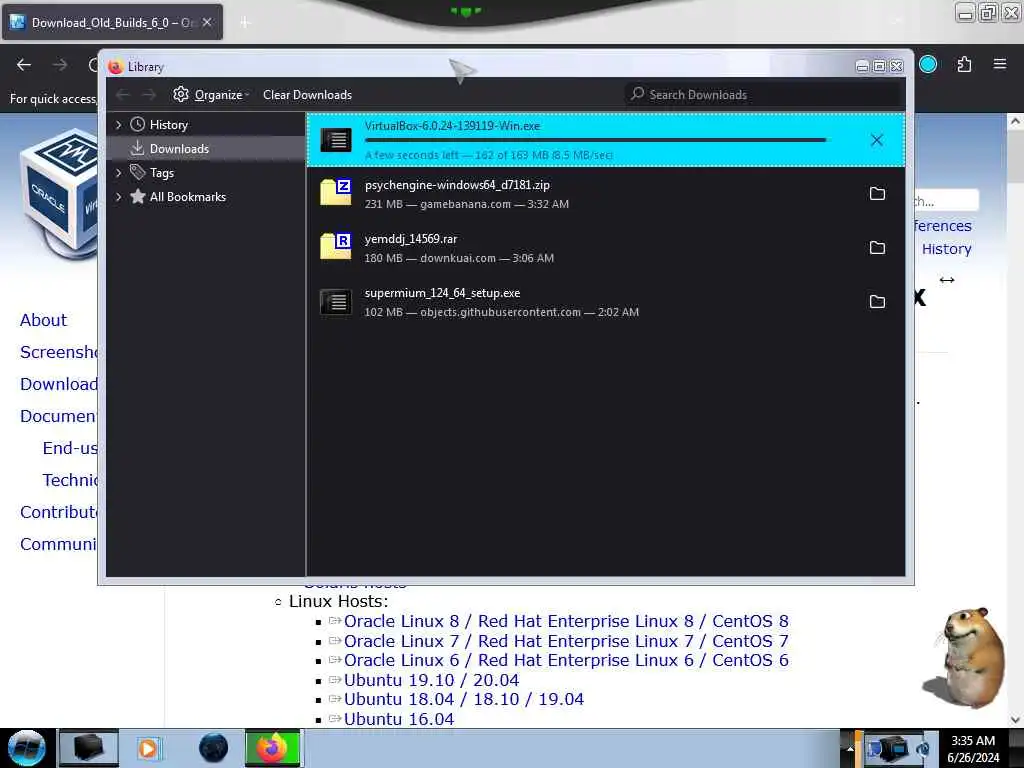1024x768 pixels.
Task: Click the VirtualBox exe file icon
Action: [x=336, y=140]
